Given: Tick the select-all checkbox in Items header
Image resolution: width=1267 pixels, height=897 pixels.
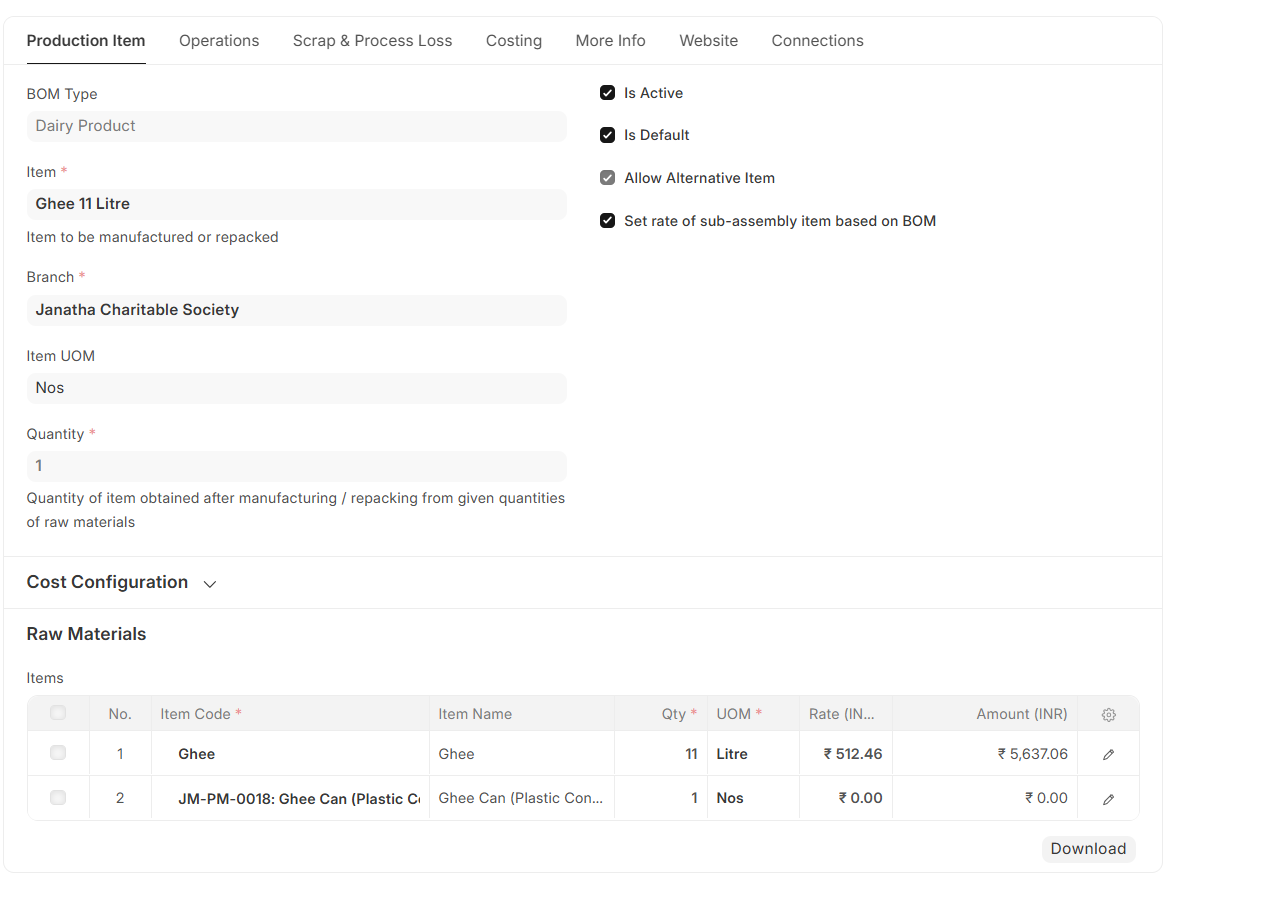Looking at the screenshot, I should (58, 713).
